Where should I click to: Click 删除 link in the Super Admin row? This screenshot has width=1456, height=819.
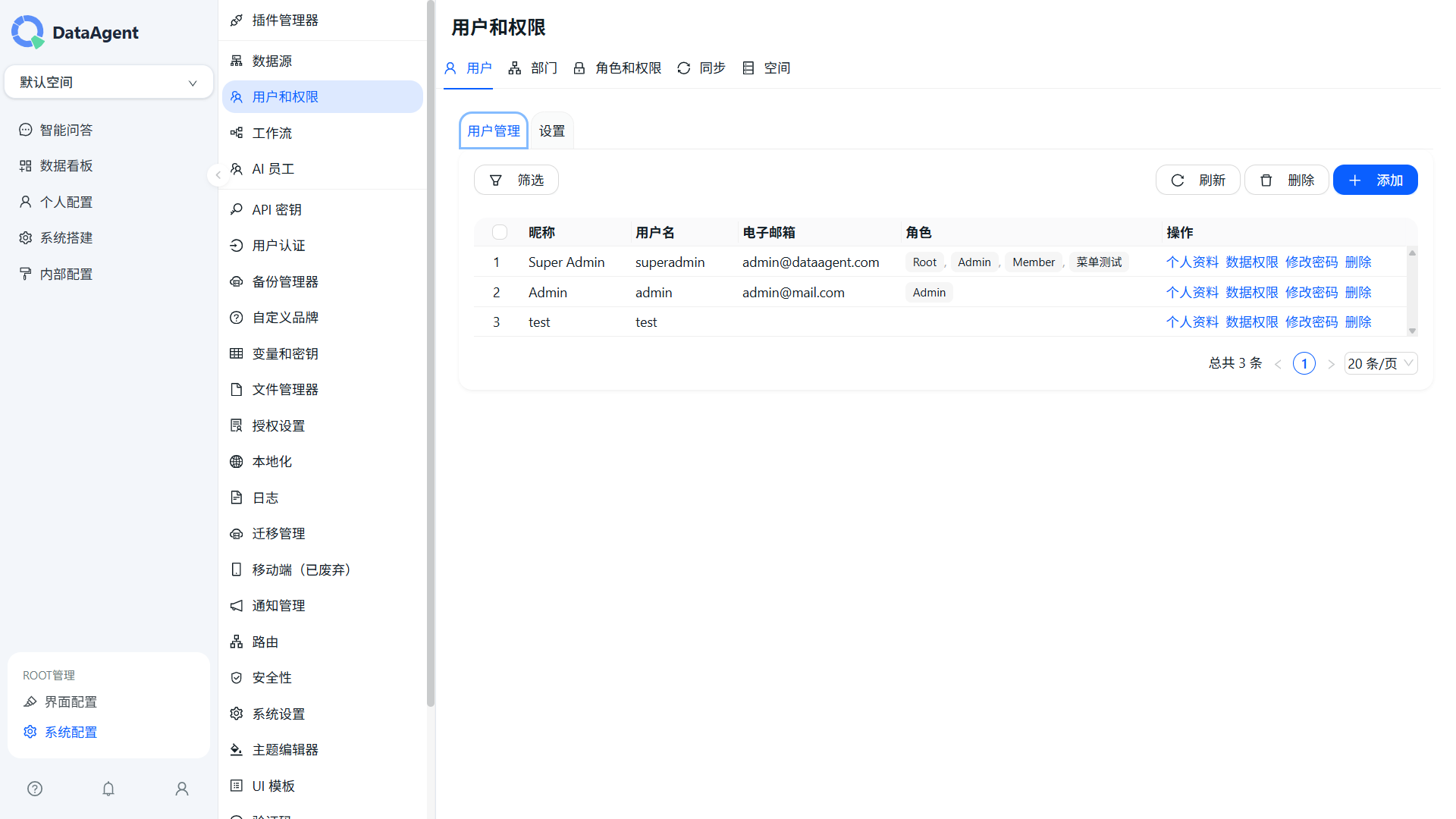[x=1358, y=262]
